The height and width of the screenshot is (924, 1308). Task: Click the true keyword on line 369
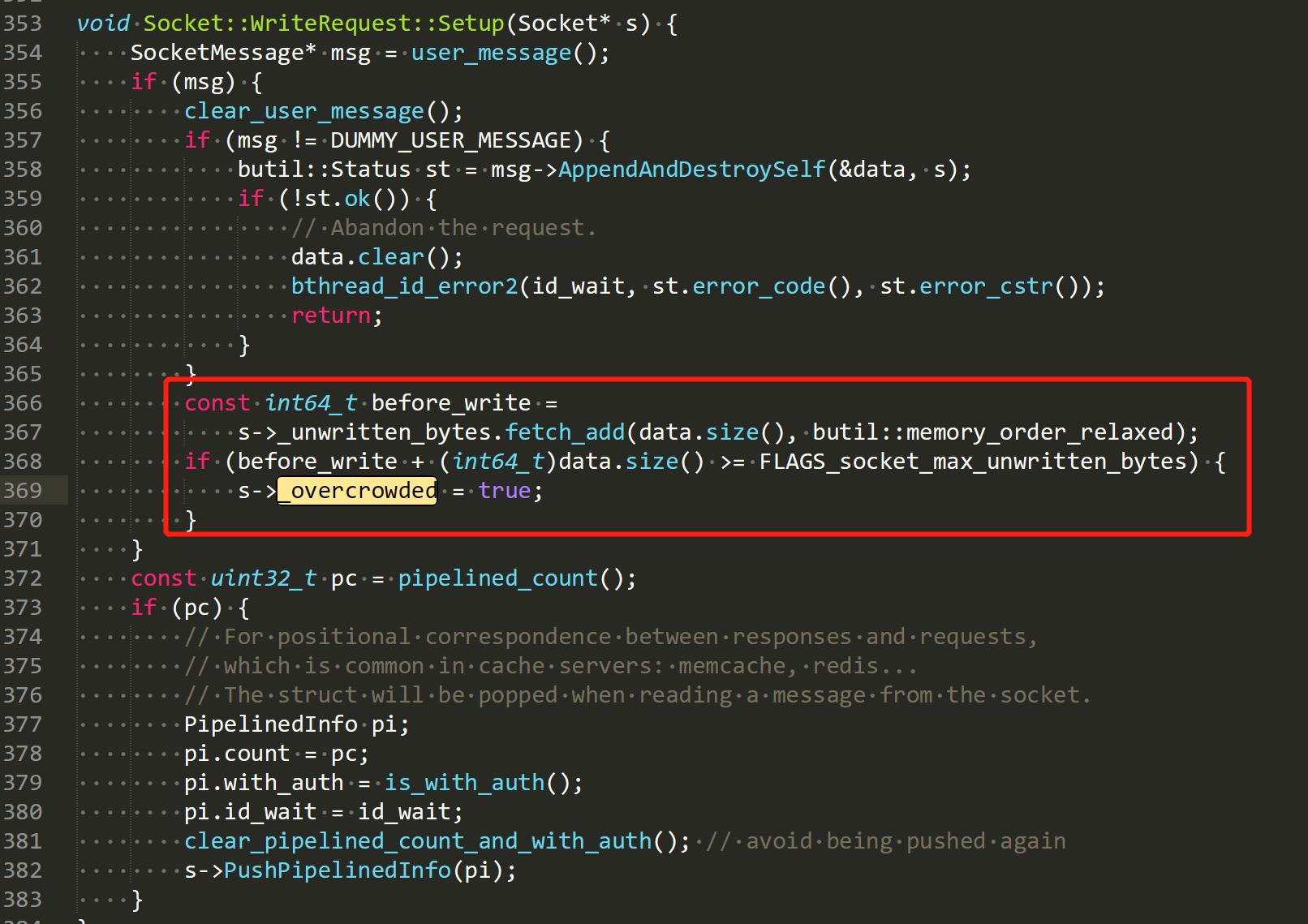pos(504,490)
